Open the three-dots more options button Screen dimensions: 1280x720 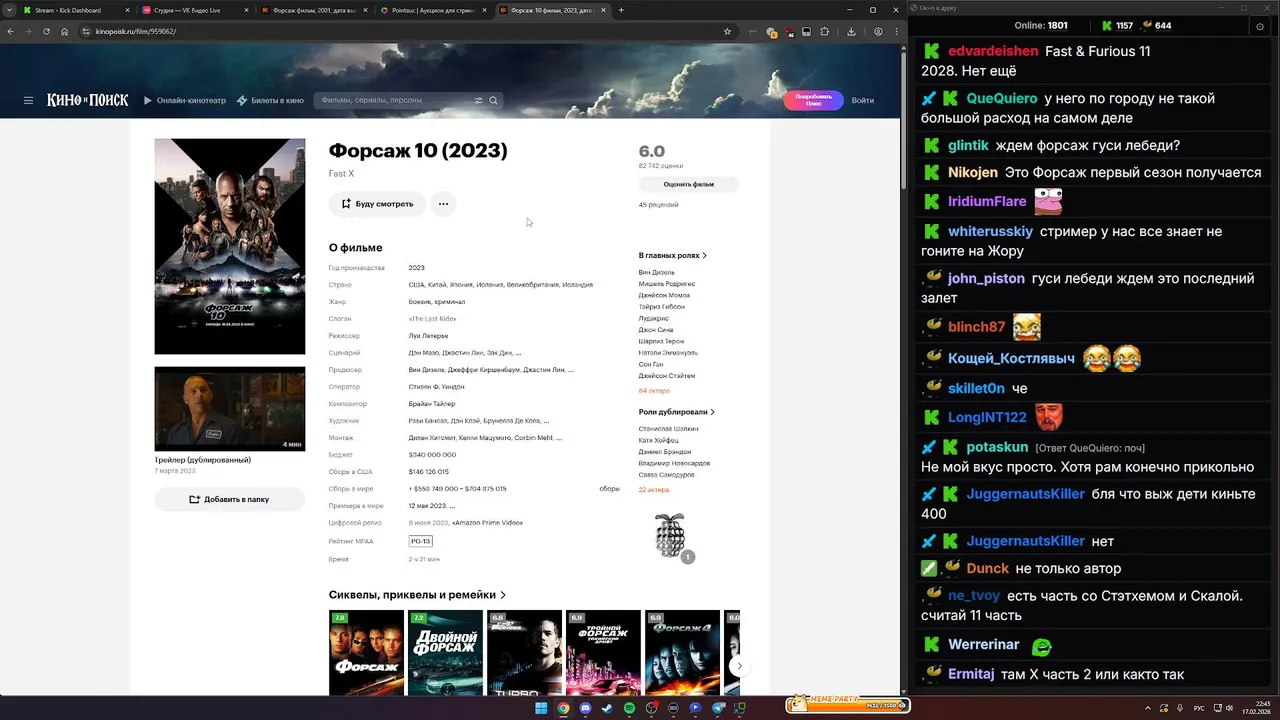(x=443, y=204)
